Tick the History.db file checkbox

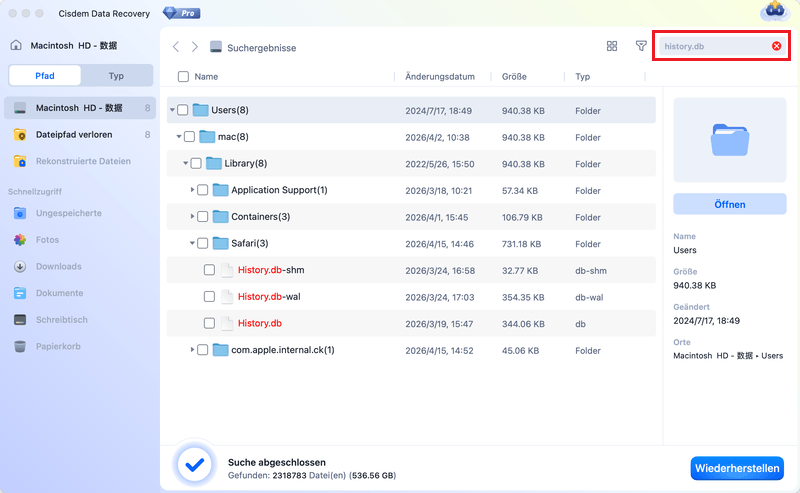click(x=209, y=323)
